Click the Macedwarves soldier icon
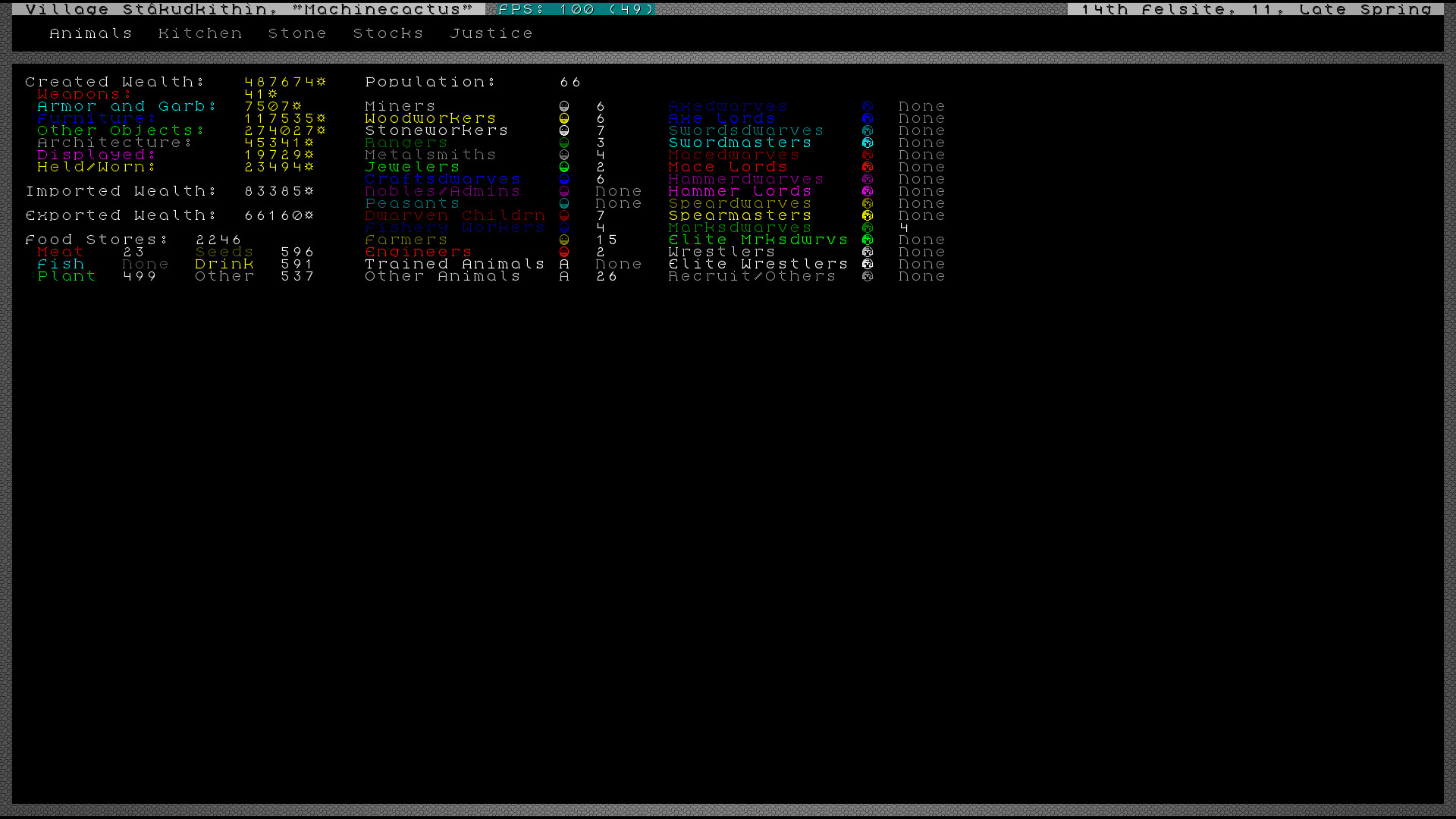1456x819 pixels. click(x=868, y=155)
